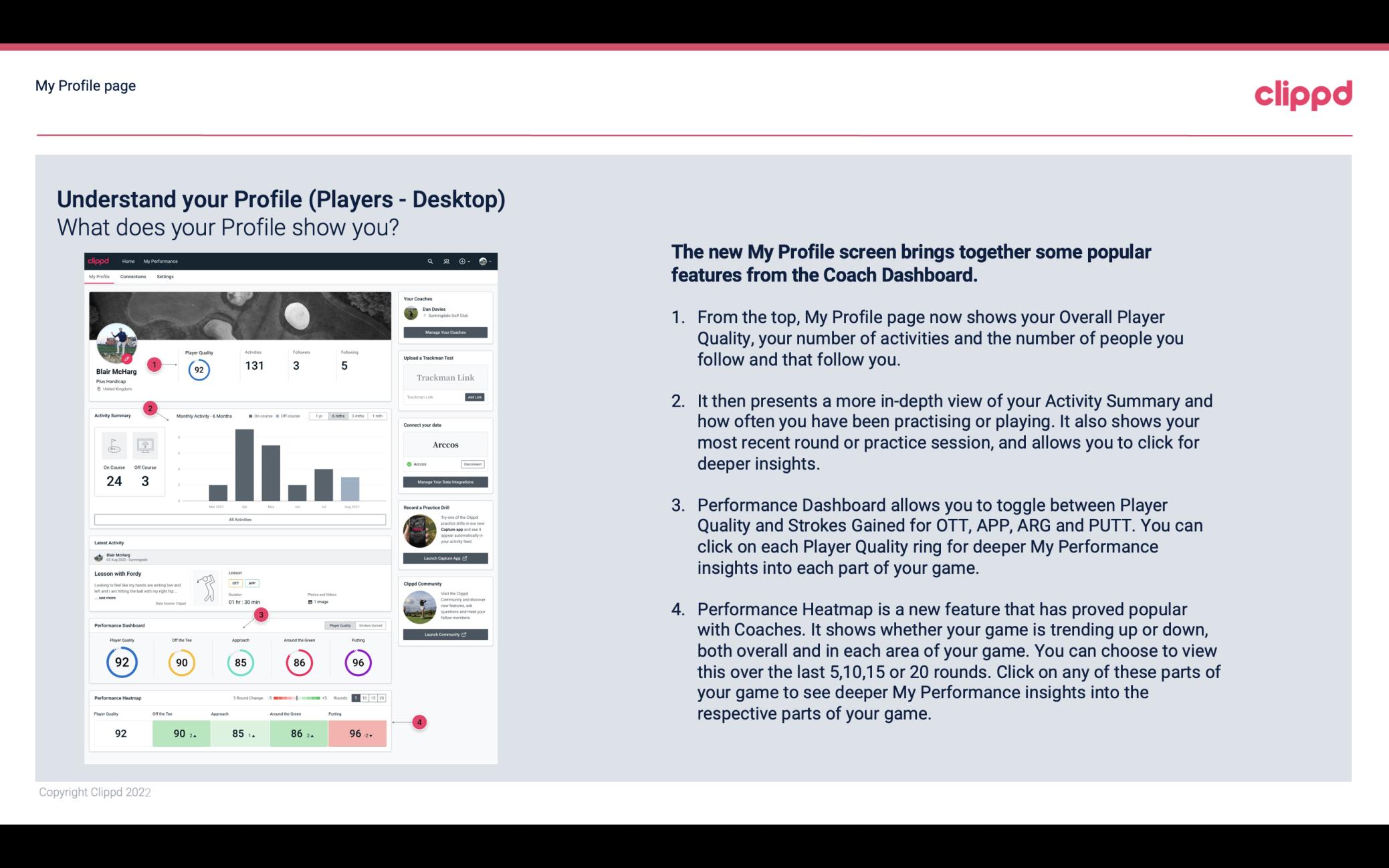Image resolution: width=1389 pixels, height=868 pixels.
Task: Navigate to the Settings tab
Action: point(165,277)
